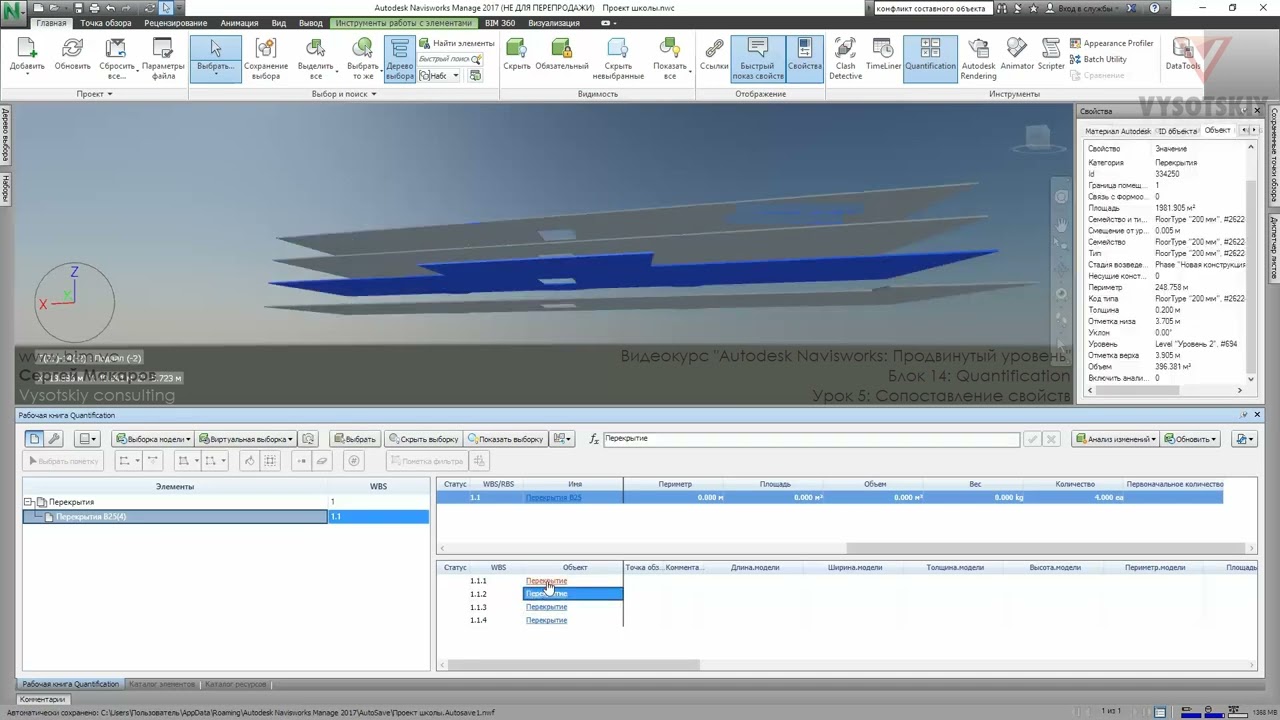Expand the Проект panel arrow

tap(110, 94)
